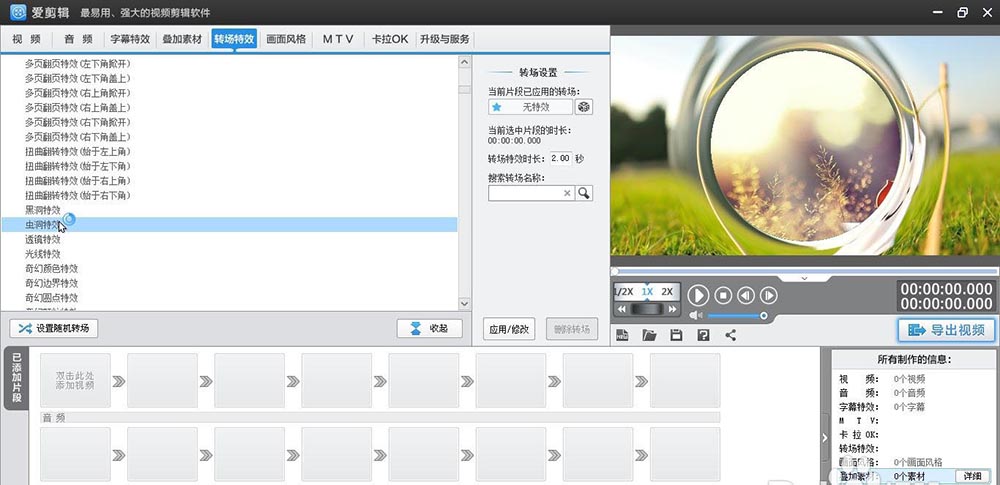Click the new project HD icon
Screen dimensions: 1000x485
pyautogui.click(x=622, y=335)
